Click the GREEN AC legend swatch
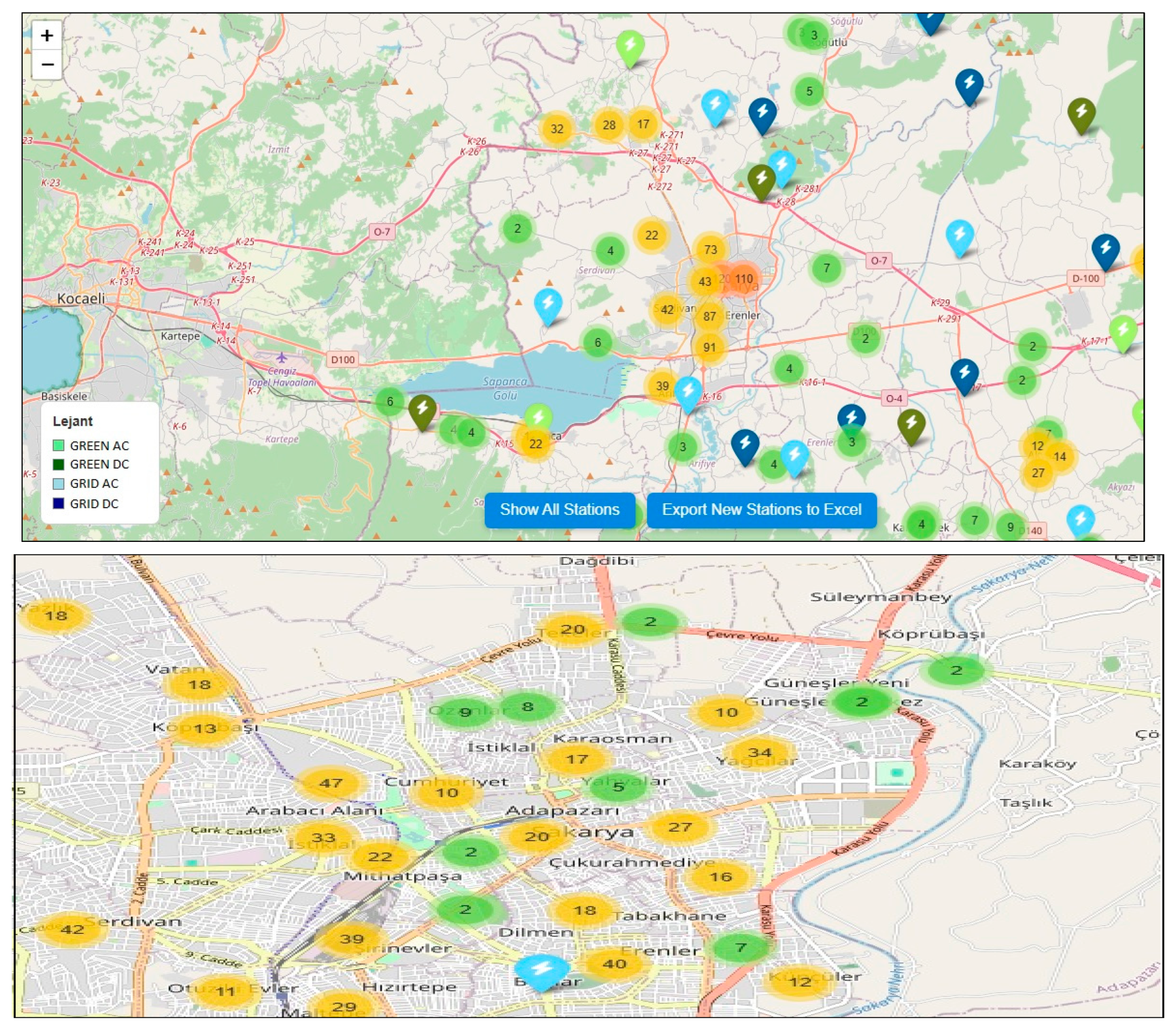Viewport: 1176px width, 1030px height. pyautogui.click(x=58, y=445)
